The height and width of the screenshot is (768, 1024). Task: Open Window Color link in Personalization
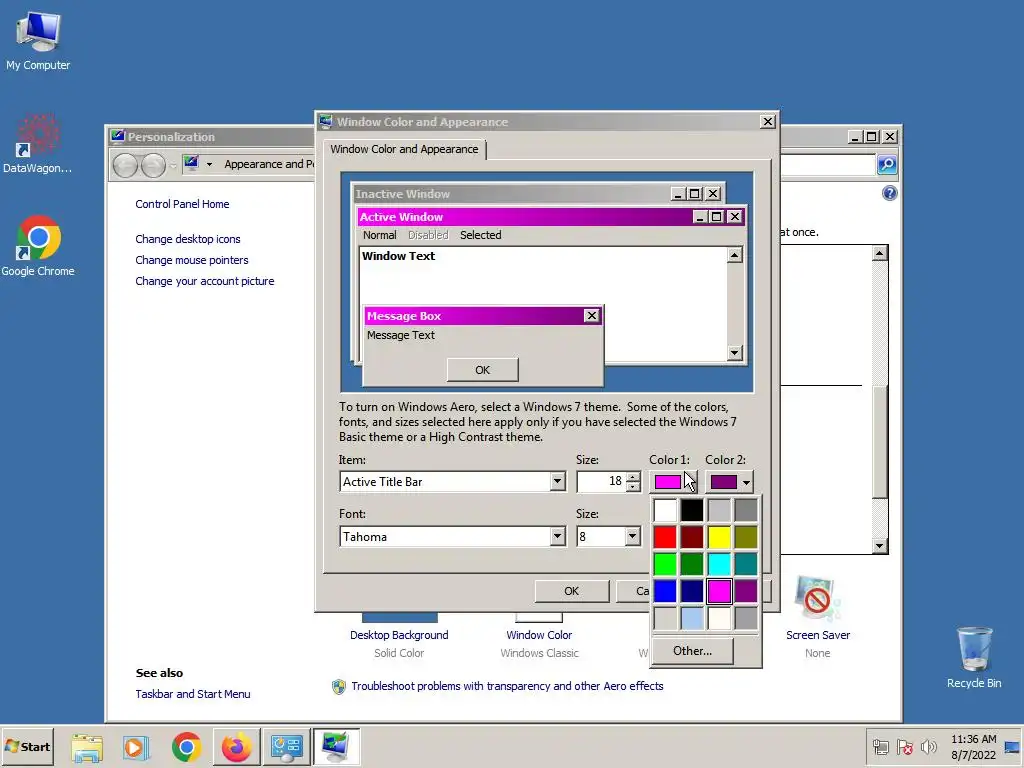coord(539,635)
